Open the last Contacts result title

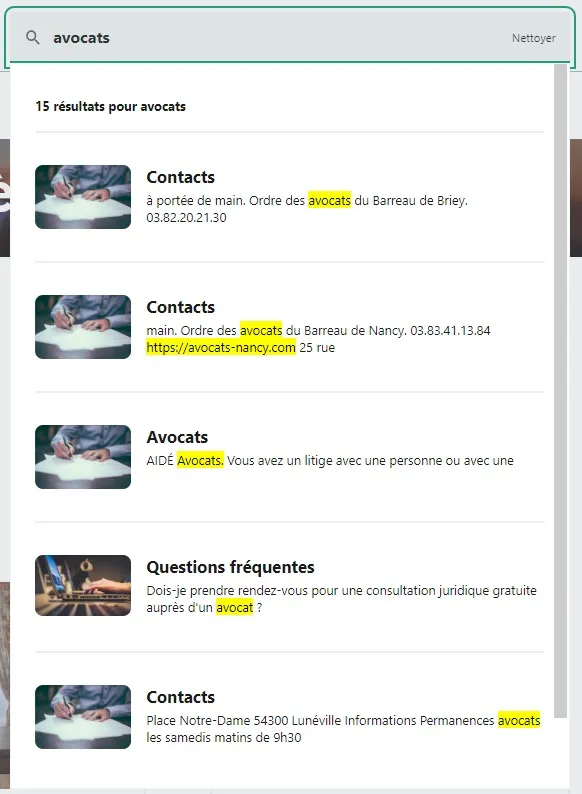[x=180, y=697]
